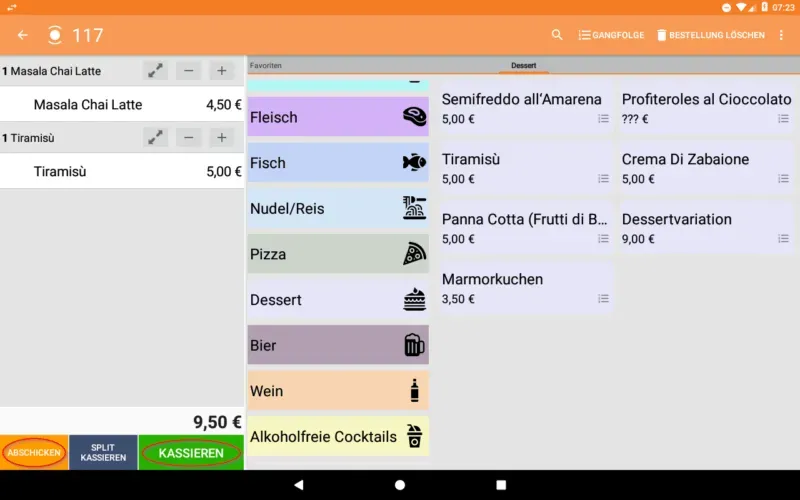Add Semifreddo all'Amarena to order
The image size is (800, 500).
(x=526, y=108)
